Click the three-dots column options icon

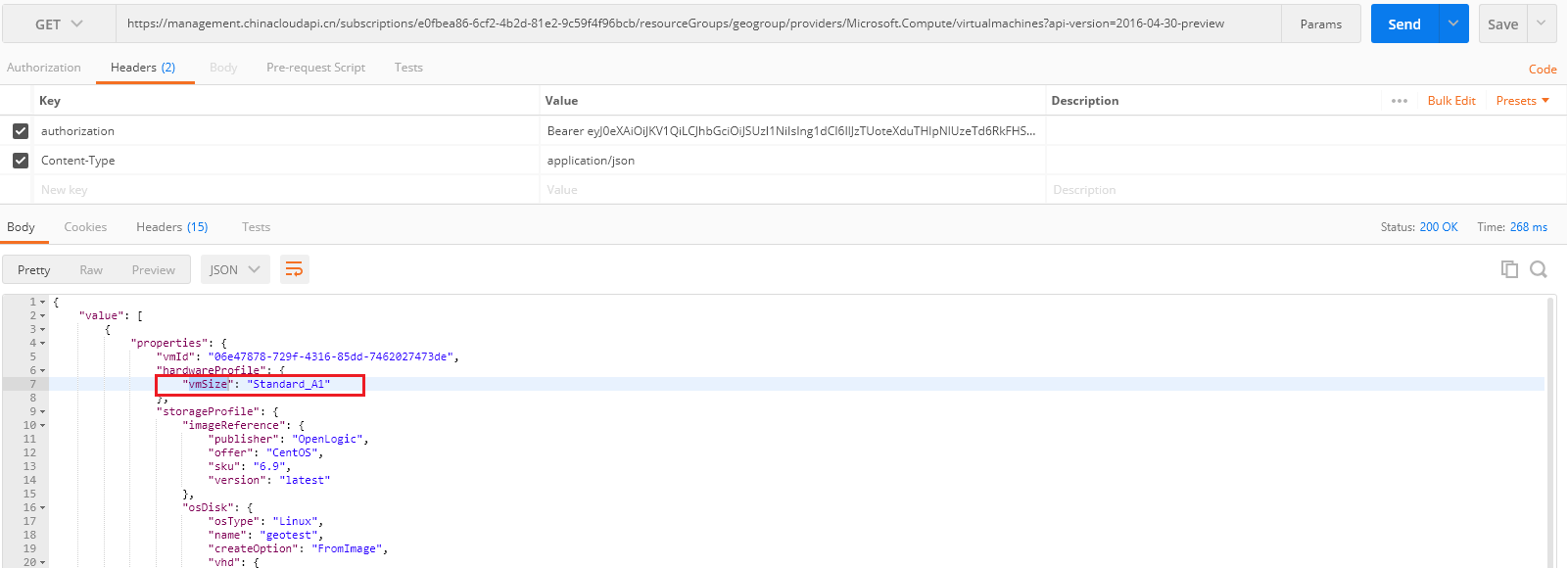(x=1399, y=101)
